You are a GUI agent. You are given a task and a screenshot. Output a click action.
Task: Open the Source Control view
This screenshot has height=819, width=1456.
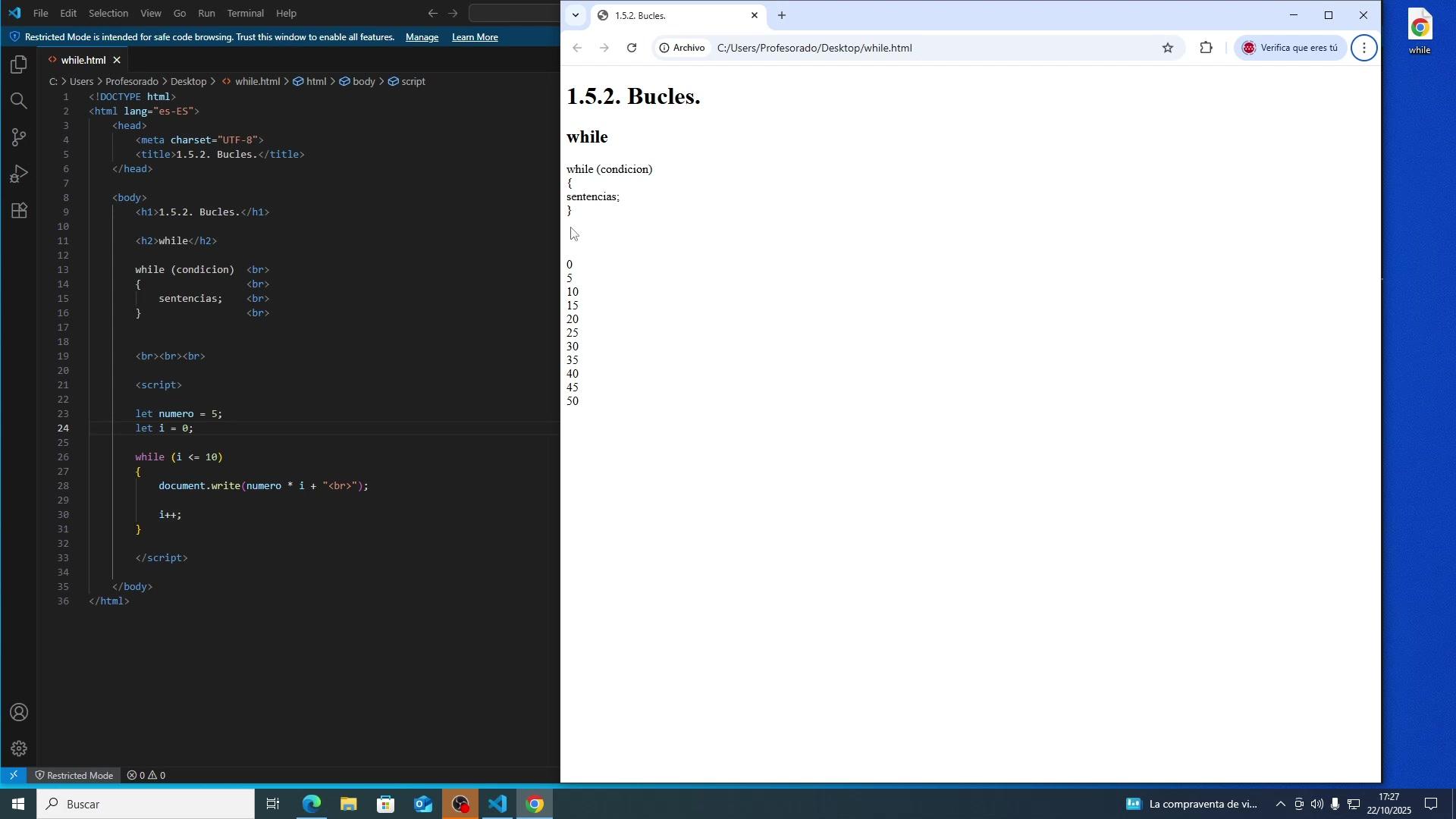pos(19,137)
